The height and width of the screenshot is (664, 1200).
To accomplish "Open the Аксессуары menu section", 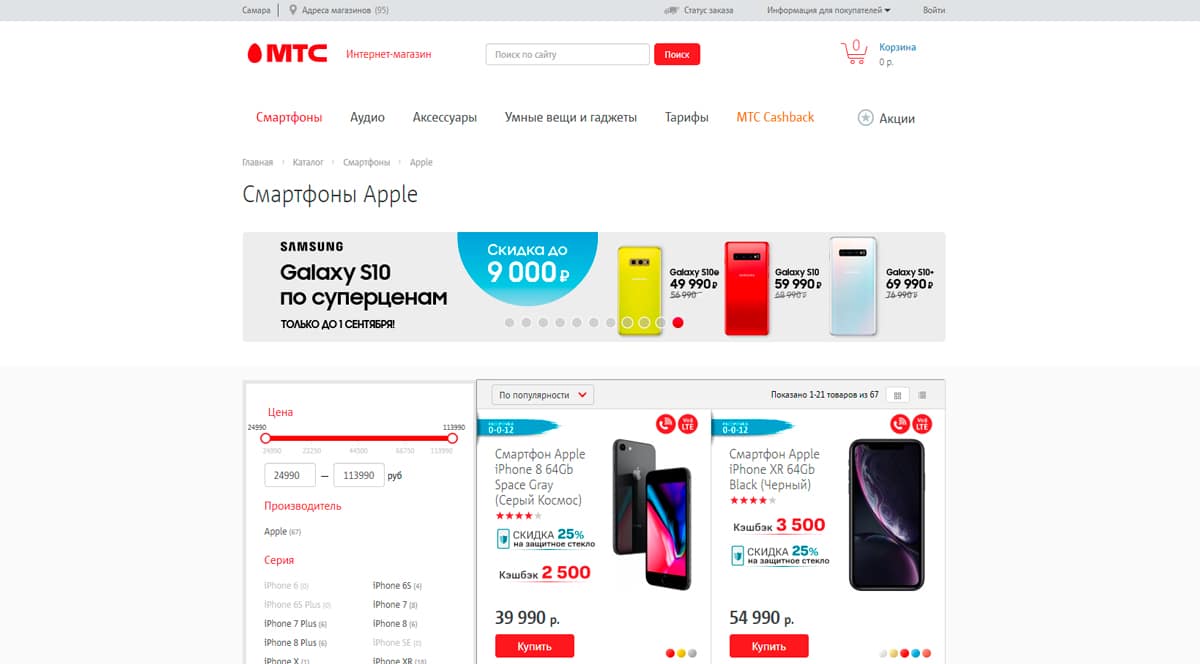I will (x=445, y=117).
